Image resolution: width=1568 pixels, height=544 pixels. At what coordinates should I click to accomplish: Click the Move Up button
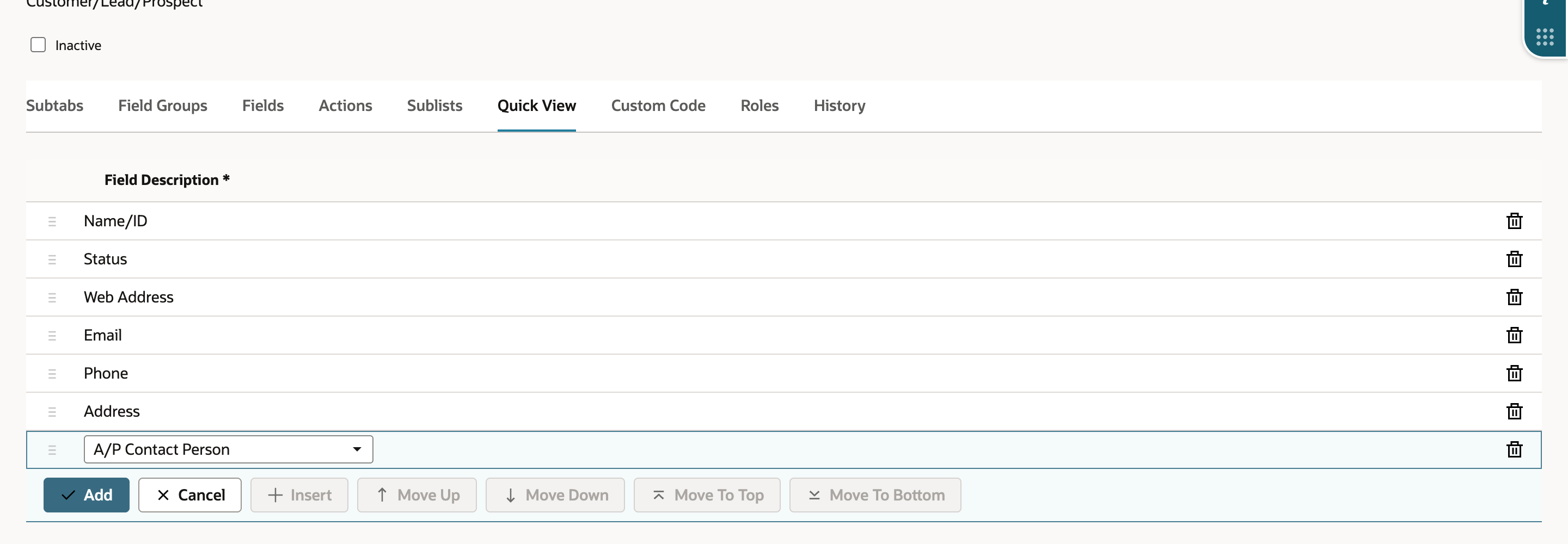pyautogui.click(x=417, y=496)
